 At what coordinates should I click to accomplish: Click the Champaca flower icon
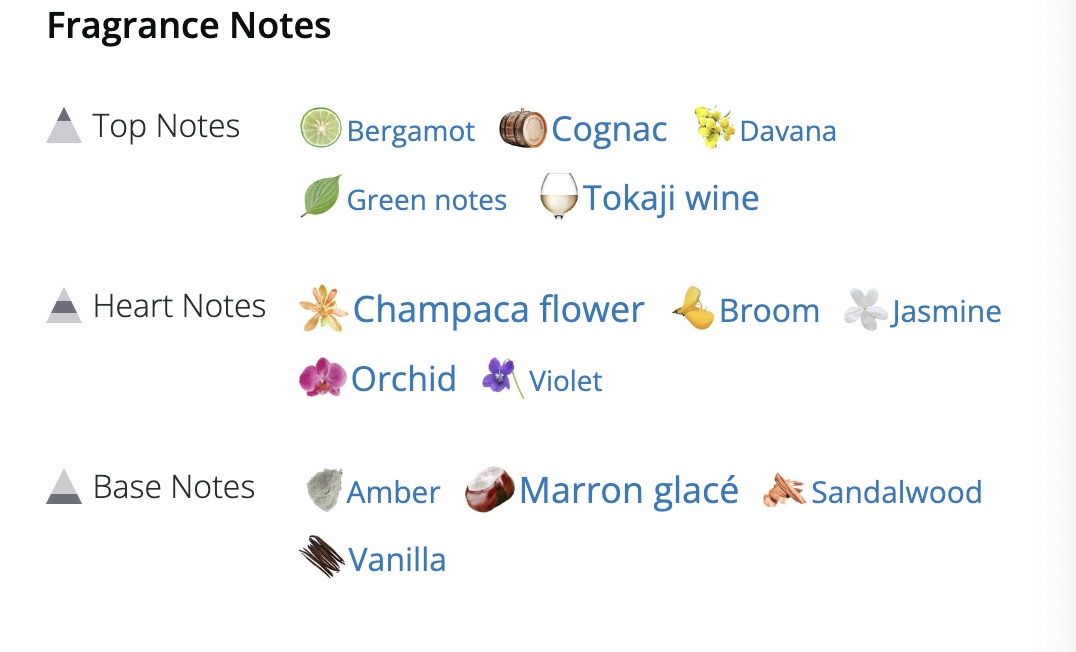tap(323, 309)
